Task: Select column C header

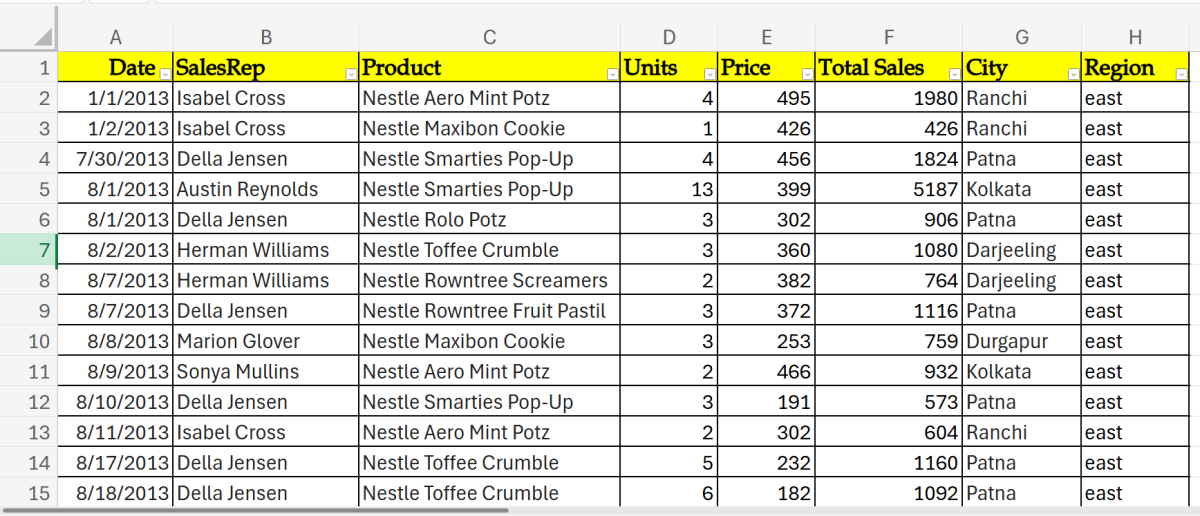Action: (489, 37)
